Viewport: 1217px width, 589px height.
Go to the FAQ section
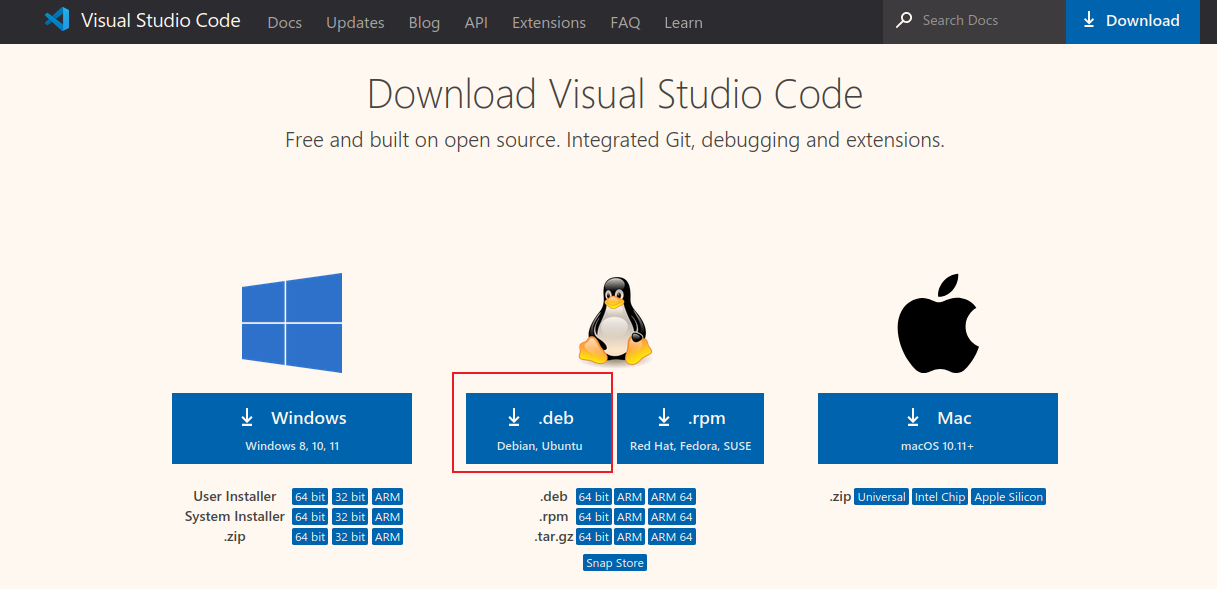tap(625, 22)
